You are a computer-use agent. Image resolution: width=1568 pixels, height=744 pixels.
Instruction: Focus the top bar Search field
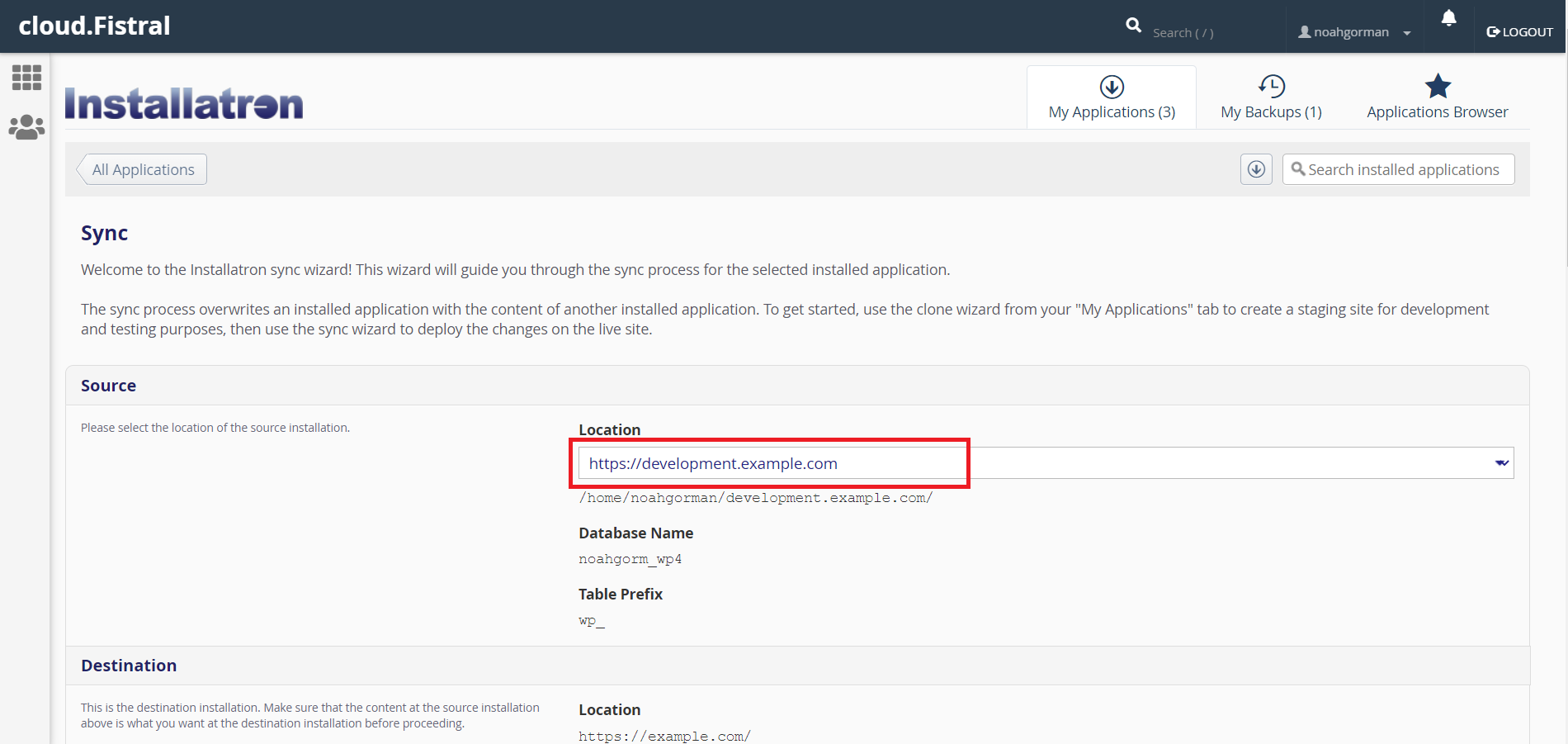[x=1209, y=33]
